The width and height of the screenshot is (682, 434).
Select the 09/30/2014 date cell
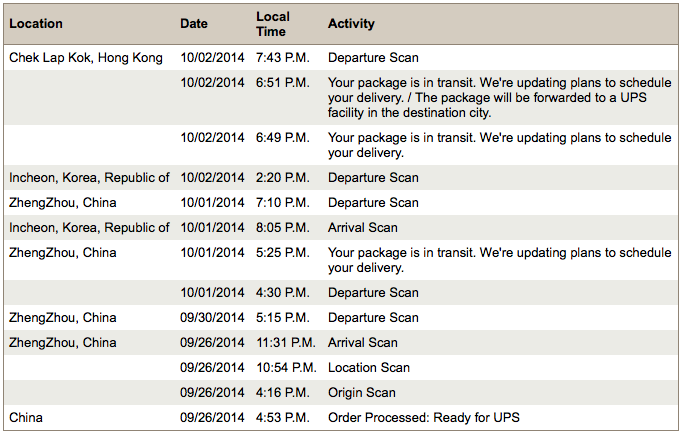(x=212, y=318)
